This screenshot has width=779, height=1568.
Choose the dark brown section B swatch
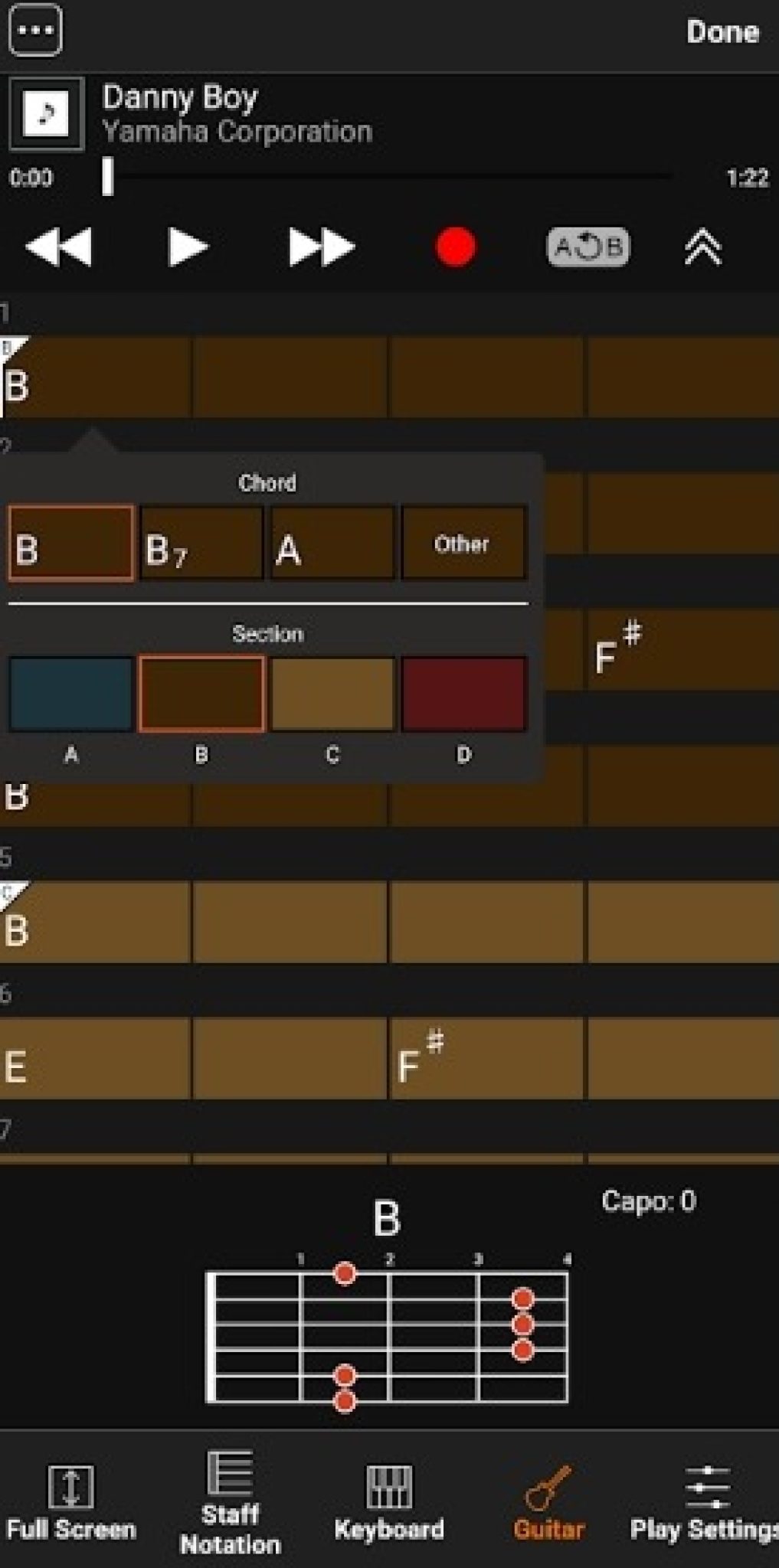(202, 694)
